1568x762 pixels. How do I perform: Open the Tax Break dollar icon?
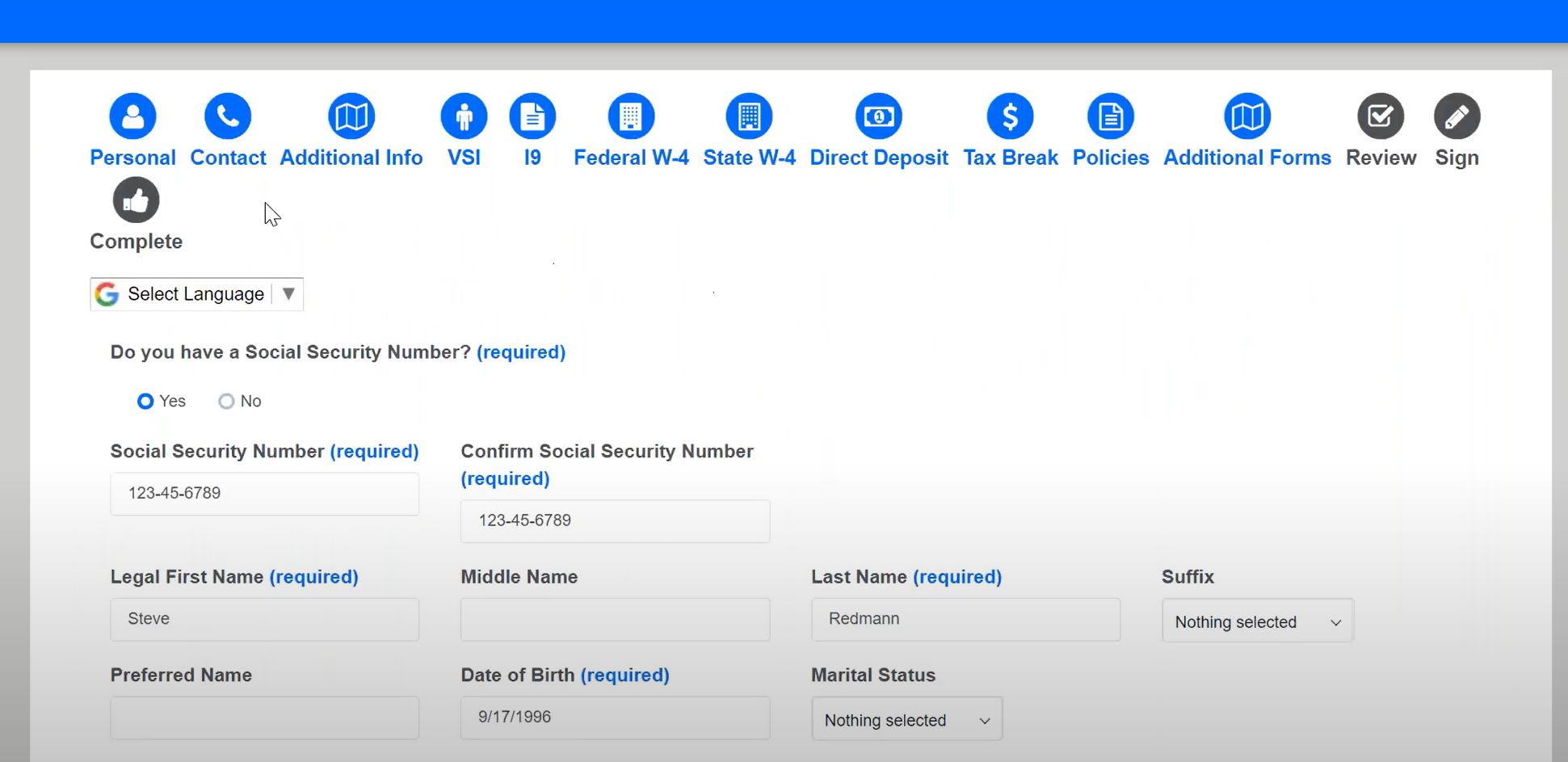pyautogui.click(x=1010, y=116)
